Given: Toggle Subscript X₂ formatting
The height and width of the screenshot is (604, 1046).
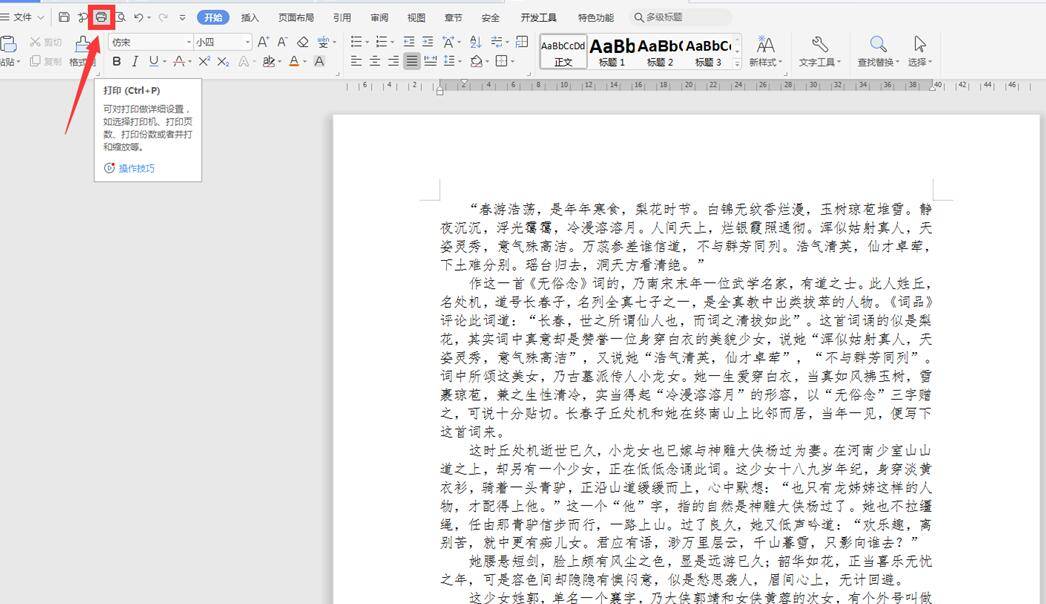Looking at the screenshot, I should click(223, 61).
